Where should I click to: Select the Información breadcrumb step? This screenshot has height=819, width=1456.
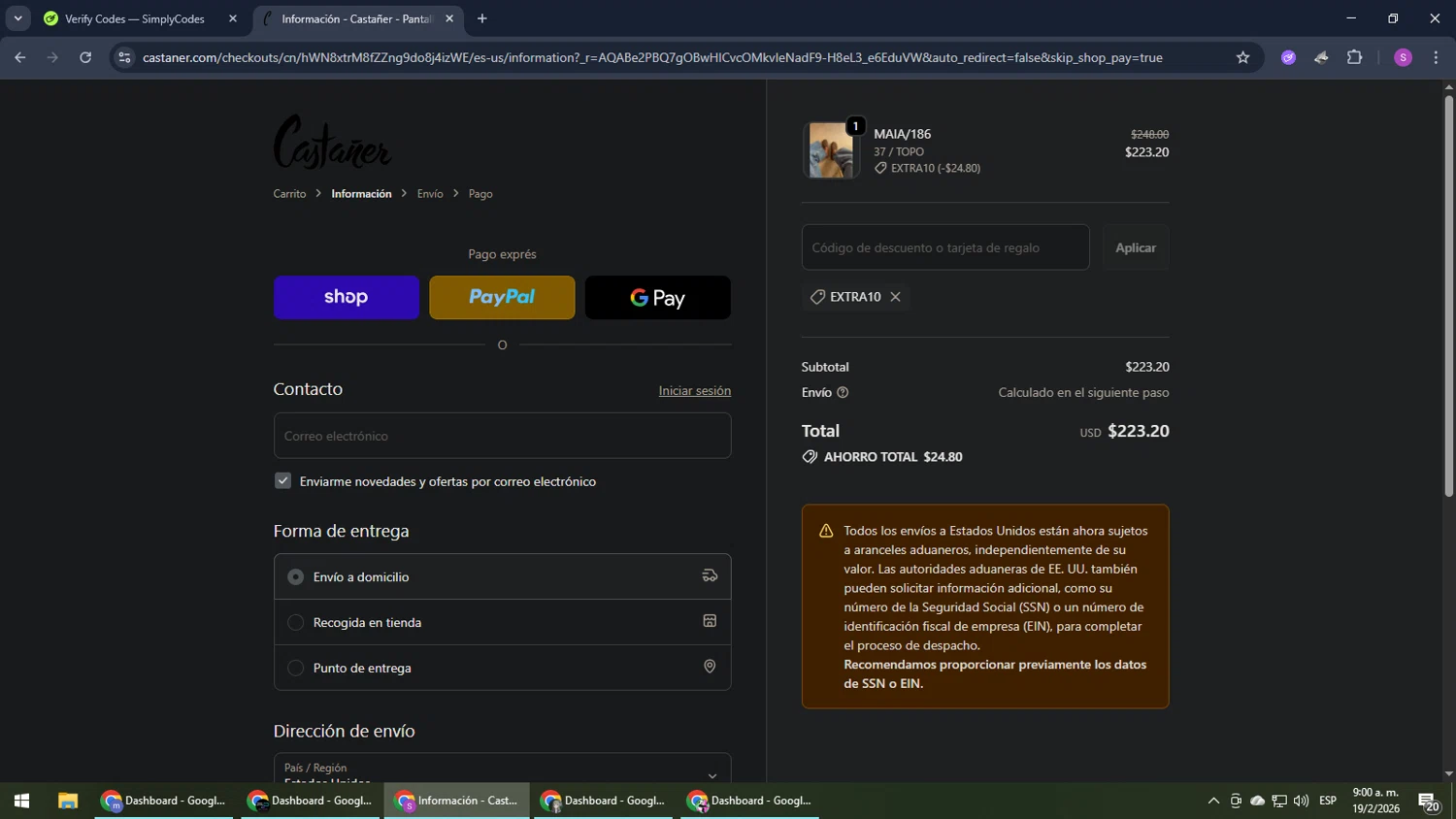[x=361, y=194]
